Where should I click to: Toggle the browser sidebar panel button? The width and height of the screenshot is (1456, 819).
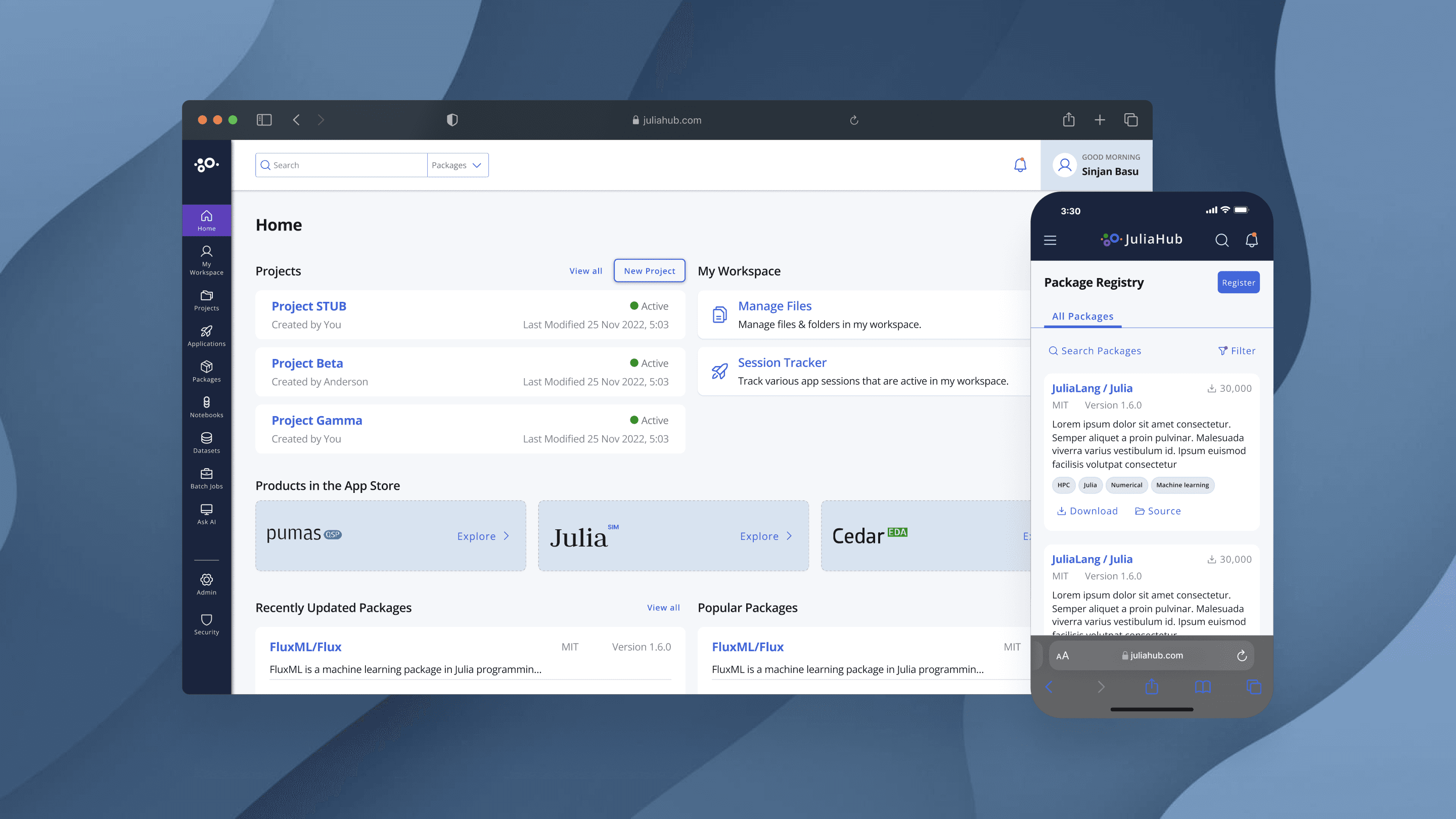coord(264,120)
